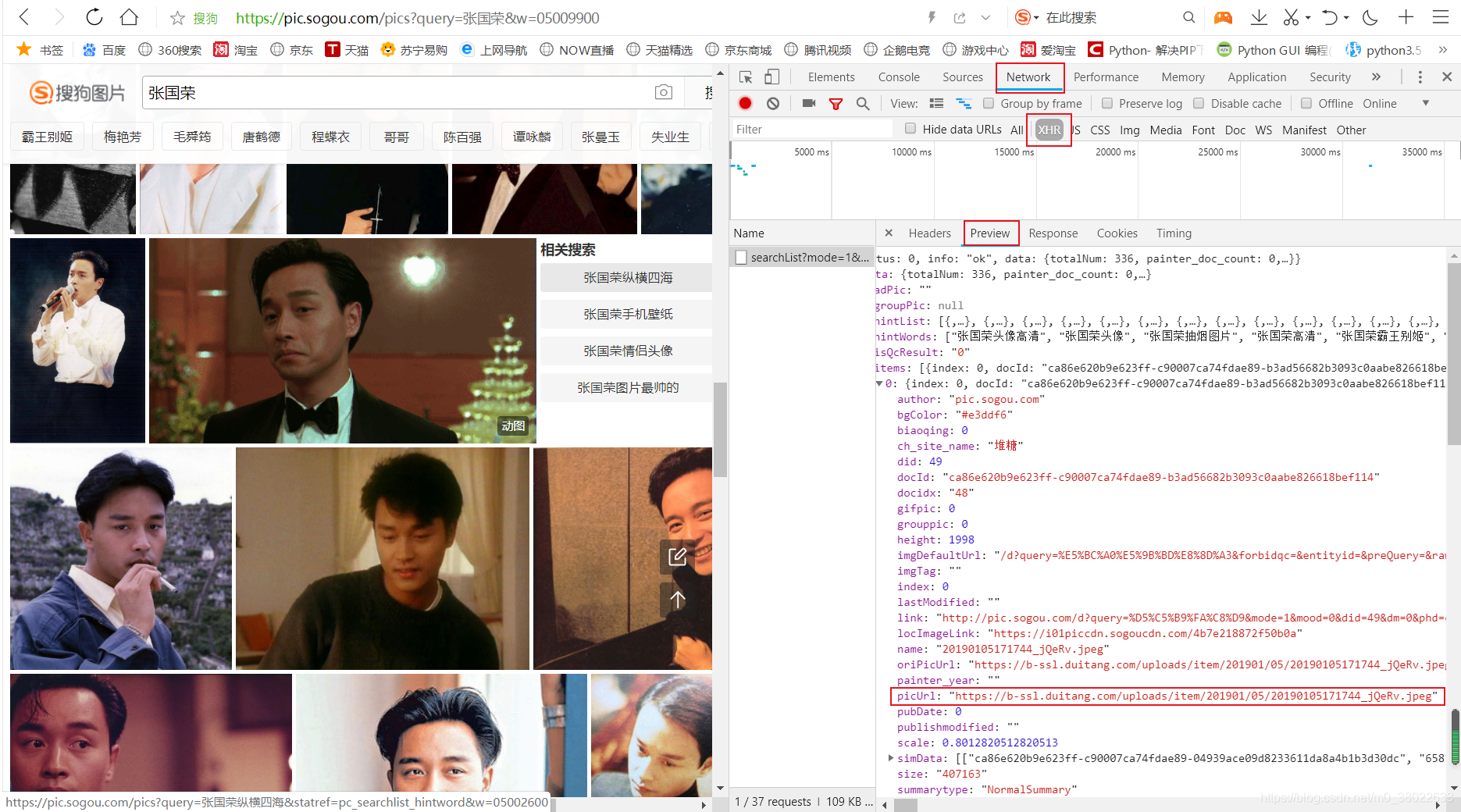Open the Sources tab
This screenshot has height=812, width=1461.
(963, 77)
